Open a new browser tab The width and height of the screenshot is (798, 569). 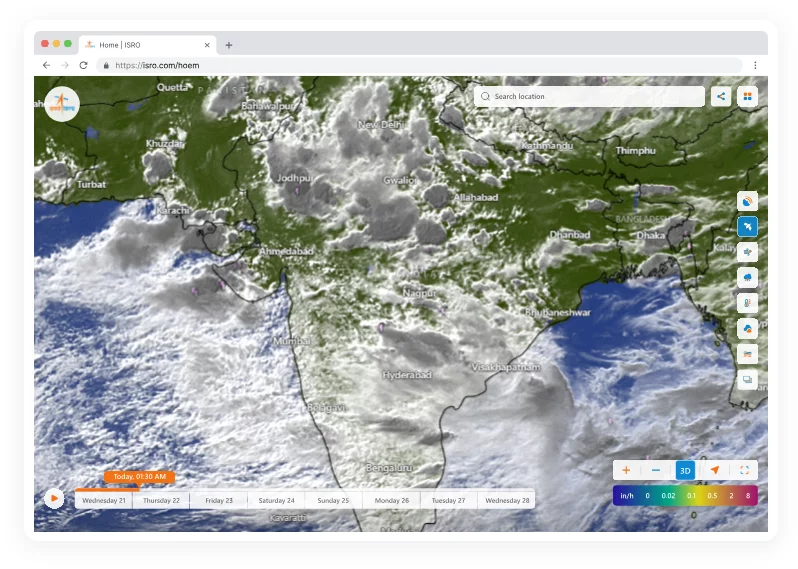[229, 45]
